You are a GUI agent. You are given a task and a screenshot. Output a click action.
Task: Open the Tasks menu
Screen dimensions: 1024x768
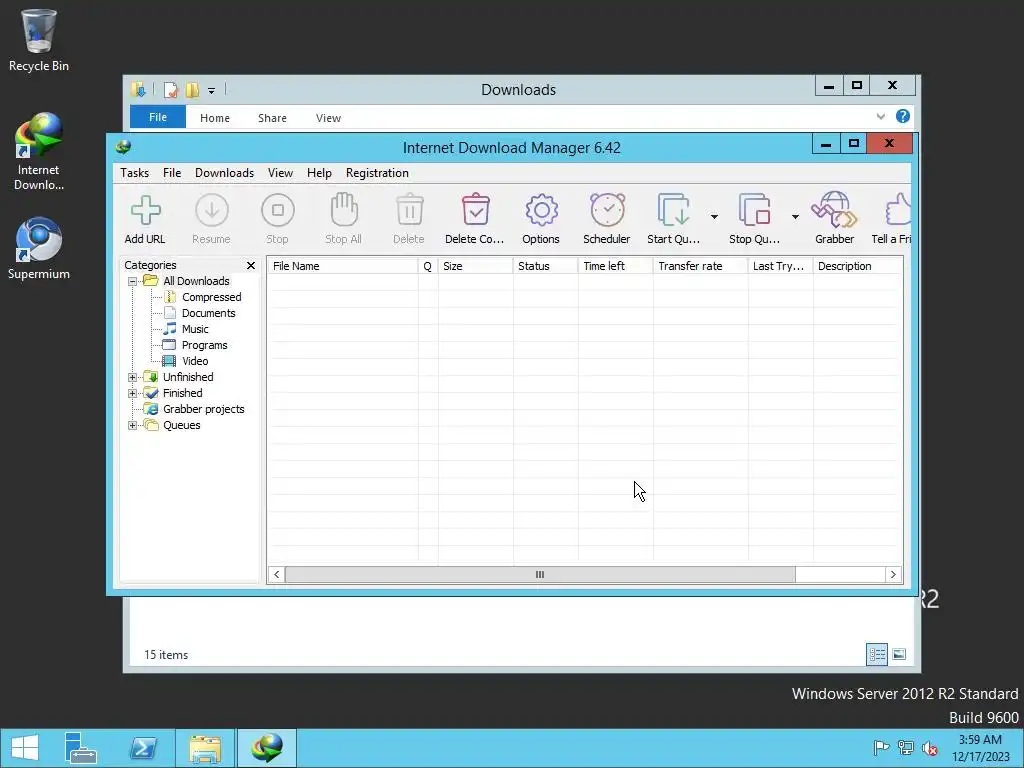pyautogui.click(x=135, y=173)
